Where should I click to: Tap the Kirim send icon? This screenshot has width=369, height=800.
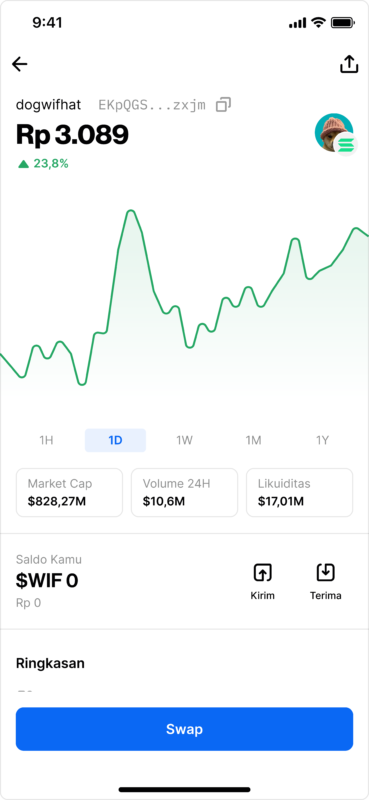263,573
